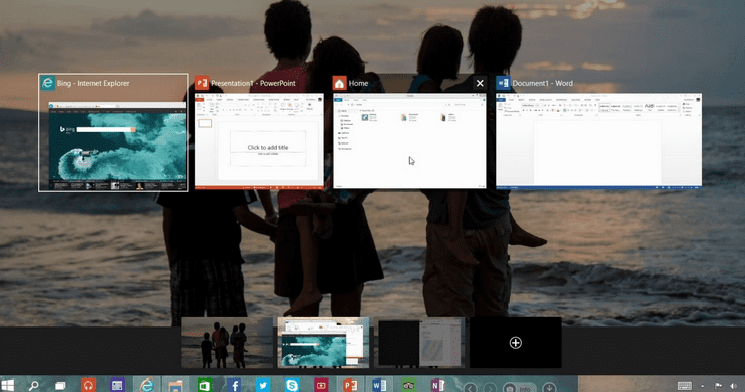The width and height of the screenshot is (745, 392).
Task: Select the Document1 - Word window thumbnail
Action: click(x=599, y=141)
